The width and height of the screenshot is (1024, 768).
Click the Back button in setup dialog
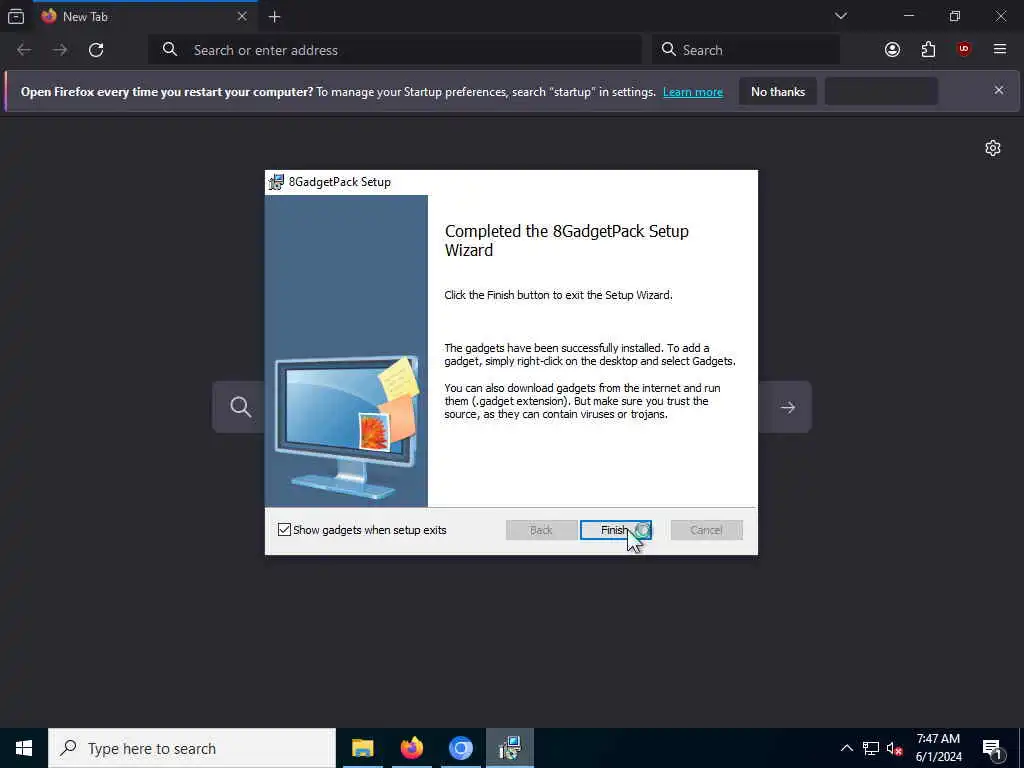(x=541, y=530)
